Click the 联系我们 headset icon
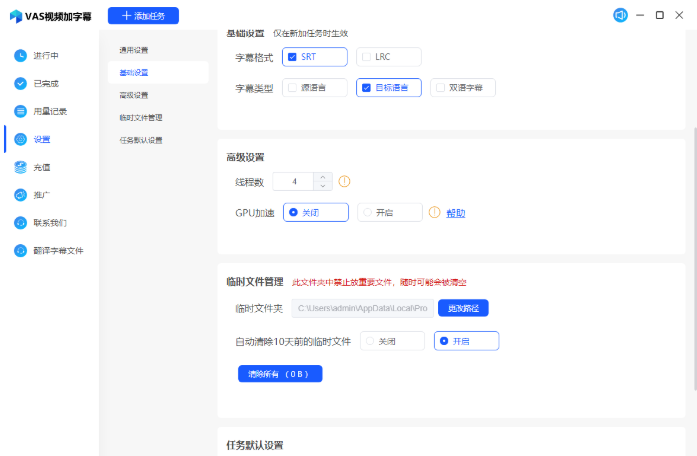This screenshot has width=697, height=456. click(x=20, y=223)
